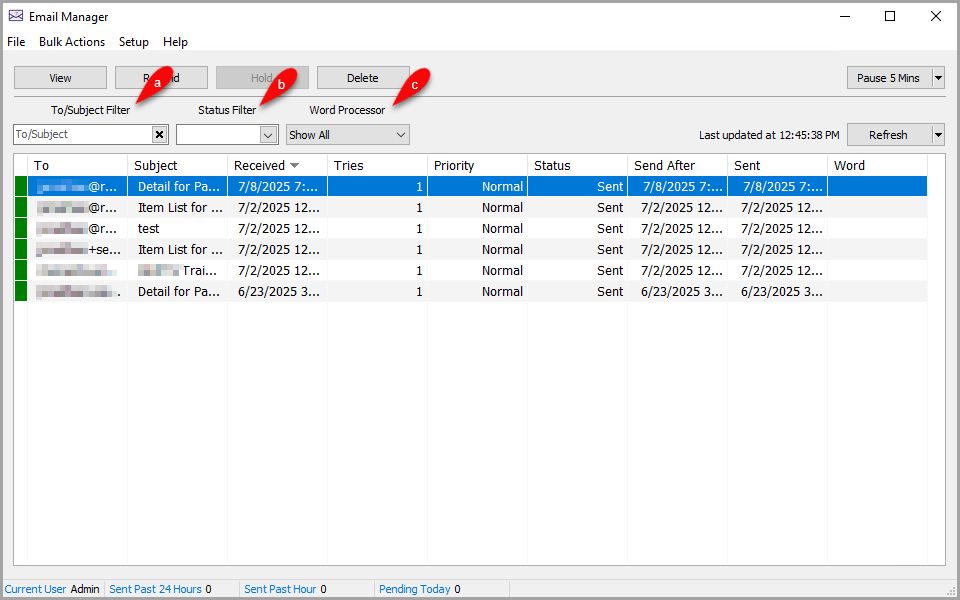Sort by the Tries column header
960x600 pixels.
[377, 165]
